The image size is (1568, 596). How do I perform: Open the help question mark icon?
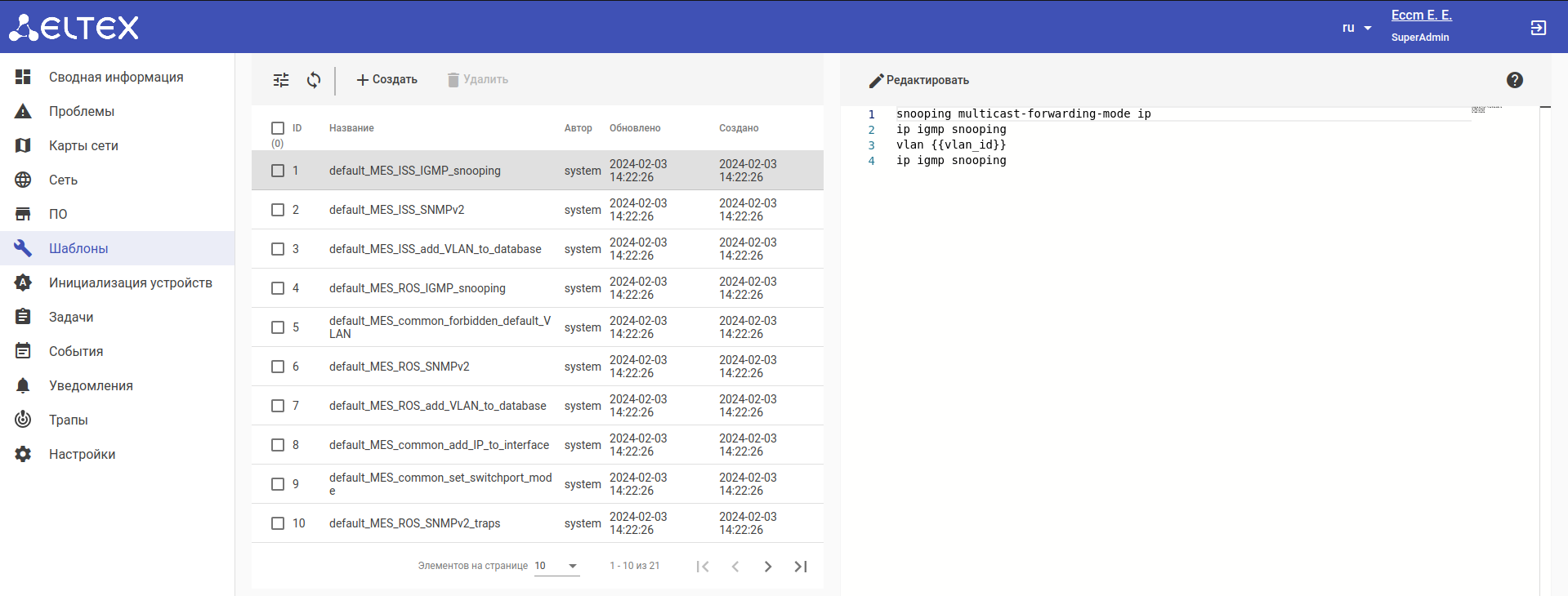pyautogui.click(x=1514, y=80)
